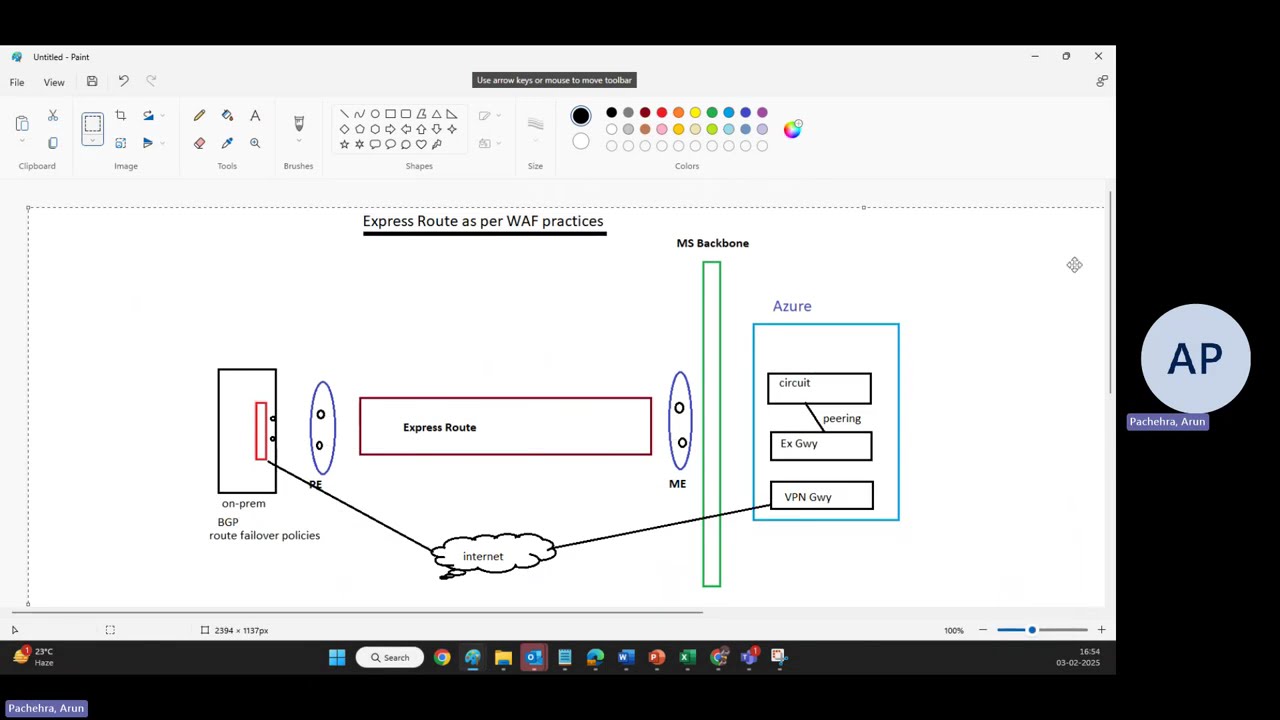Click the taskbar Search box
Viewport: 1280px width, 720px height.
point(390,657)
